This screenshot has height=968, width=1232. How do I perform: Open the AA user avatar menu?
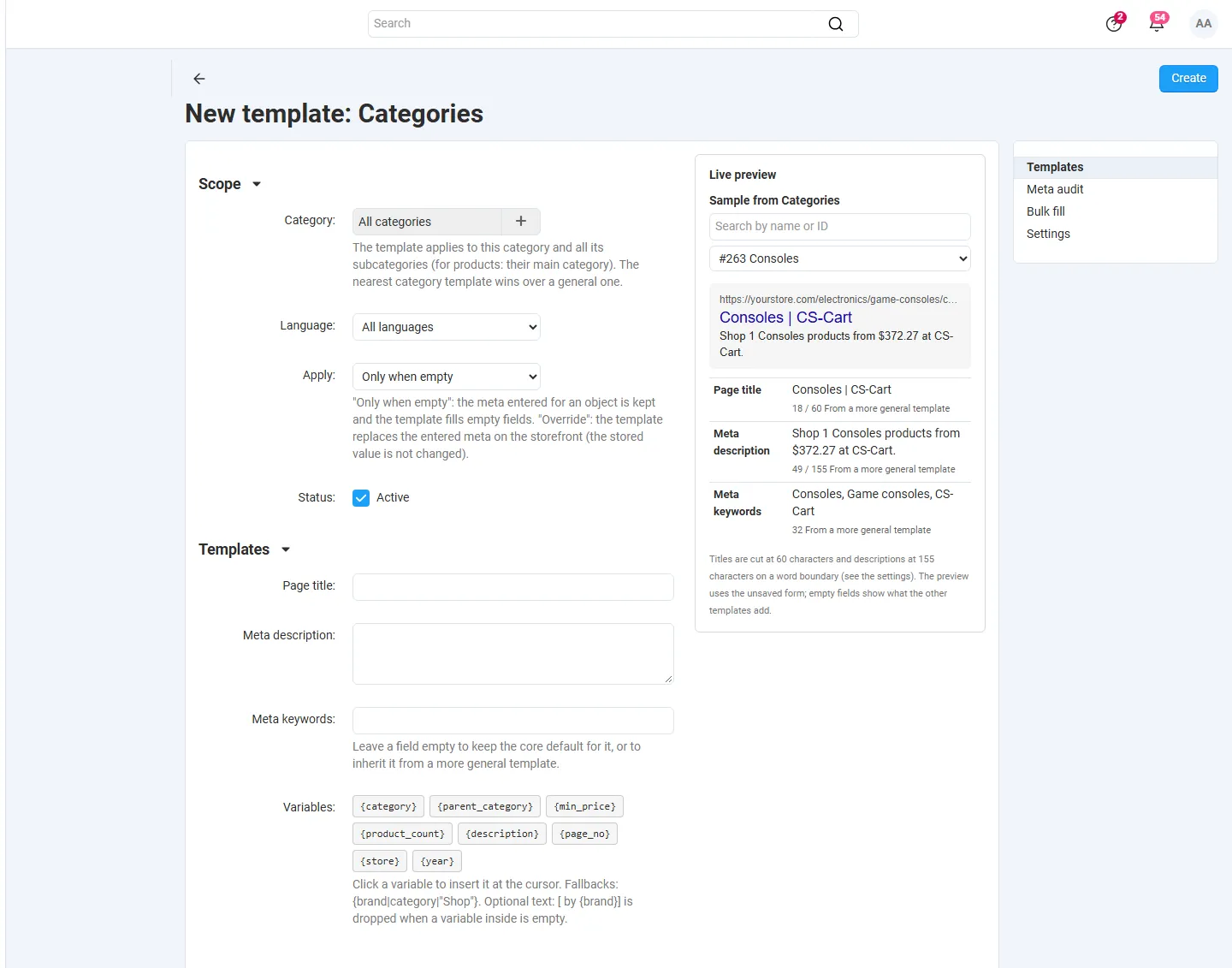1204,24
